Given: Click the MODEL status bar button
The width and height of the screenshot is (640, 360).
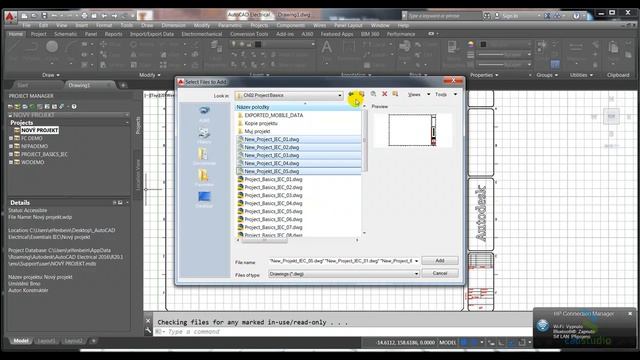Looking at the screenshot, I should pyautogui.click(x=447, y=342).
